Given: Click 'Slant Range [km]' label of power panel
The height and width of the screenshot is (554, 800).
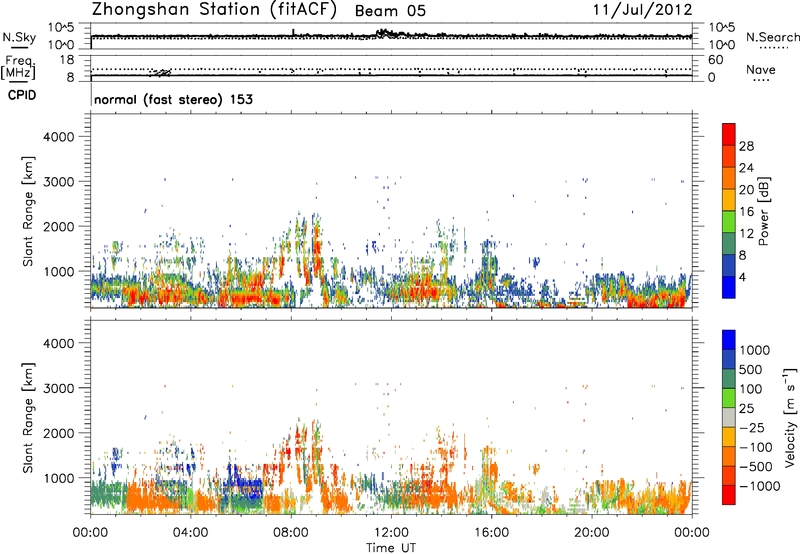Looking at the screenshot, I should [28, 211].
